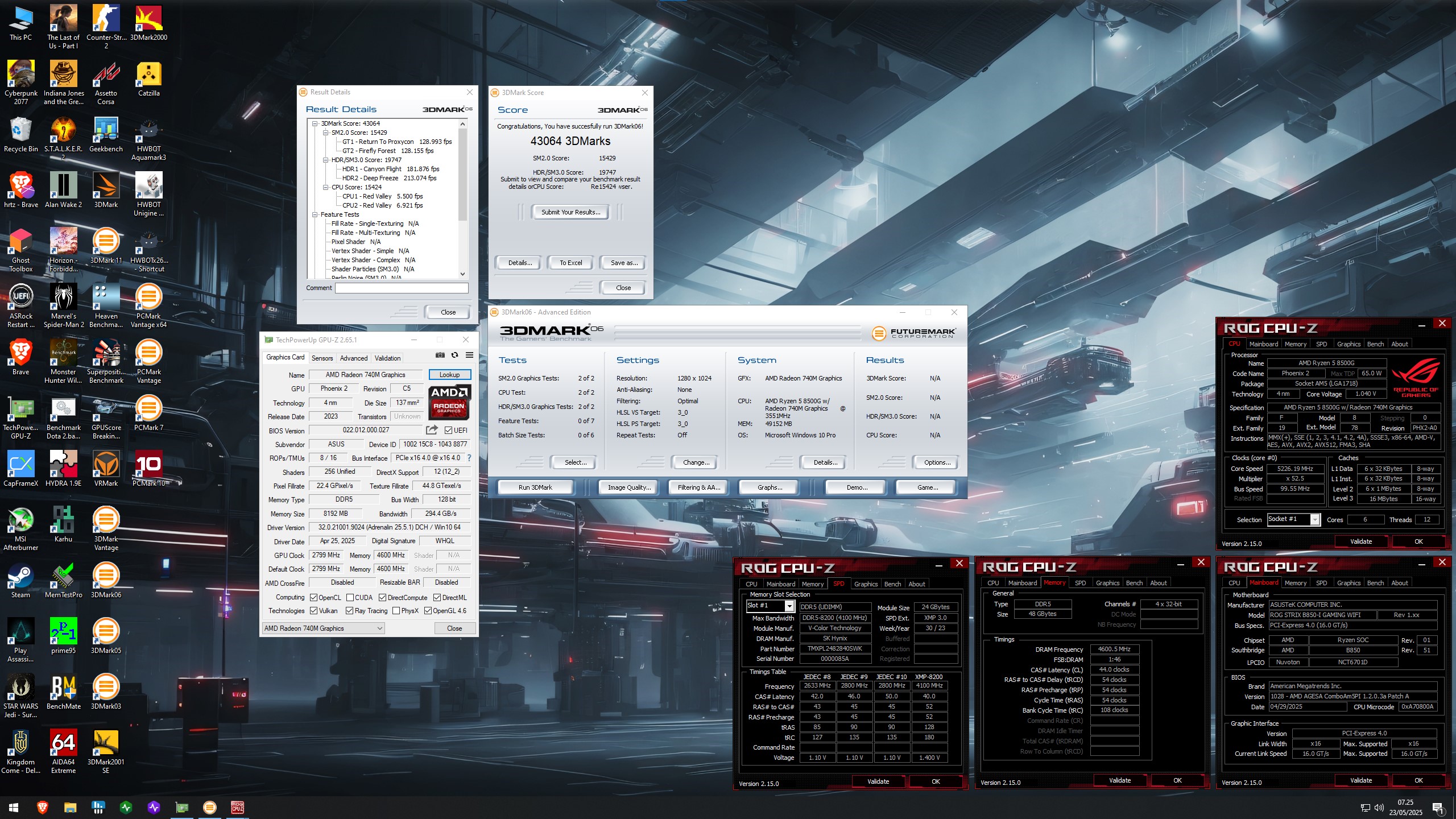The height and width of the screenshot is (819, 1456).
Task: Click the Bus Interface question mark in GPU-Z
Action: [x=469, y=458]
